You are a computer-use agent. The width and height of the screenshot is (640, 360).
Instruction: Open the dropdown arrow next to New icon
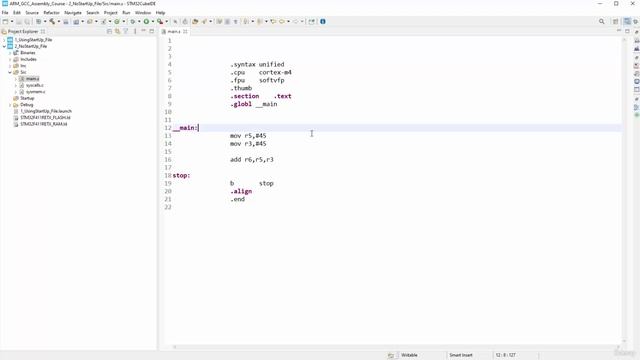pyautogui.click(x=12, y=22)
